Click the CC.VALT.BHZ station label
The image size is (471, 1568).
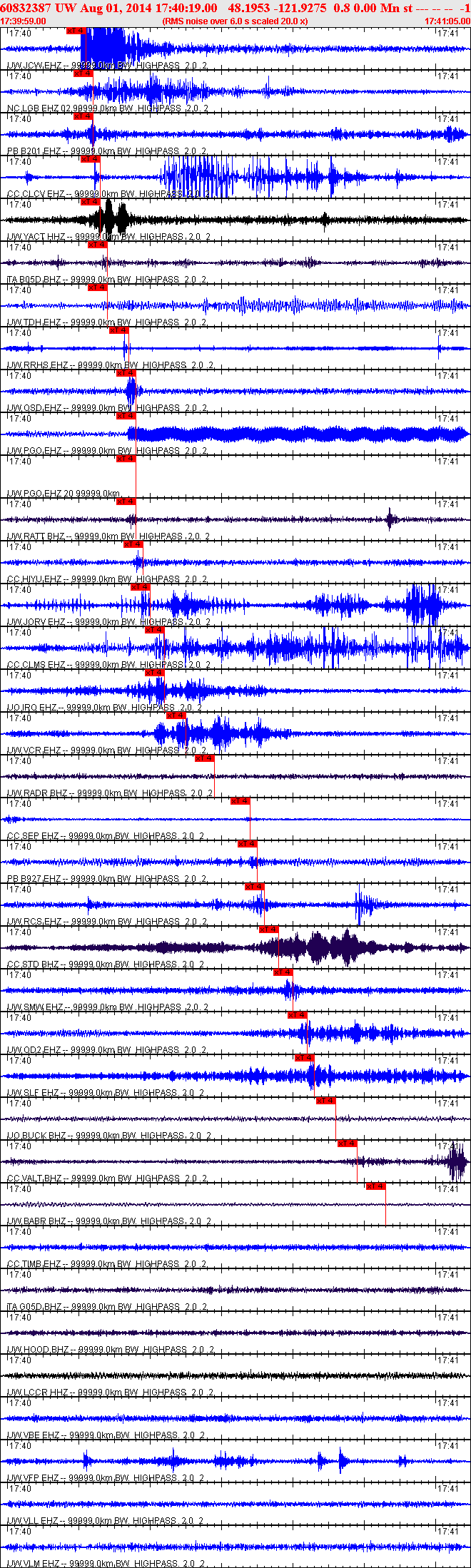click(107, 1178)
